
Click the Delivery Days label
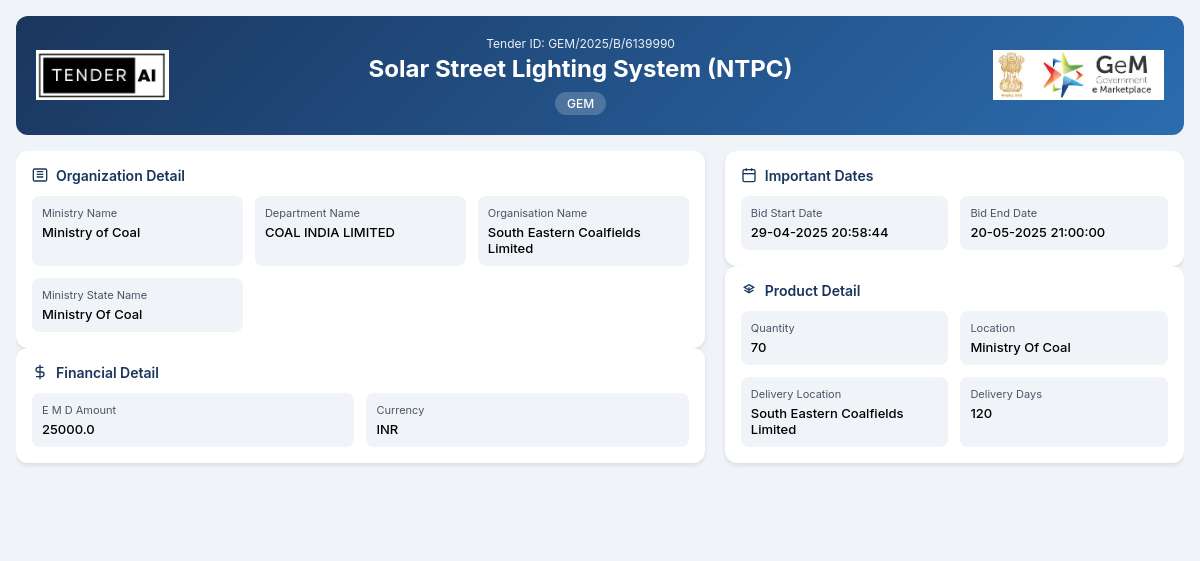pyautogui.click(x=1006, y=394)
